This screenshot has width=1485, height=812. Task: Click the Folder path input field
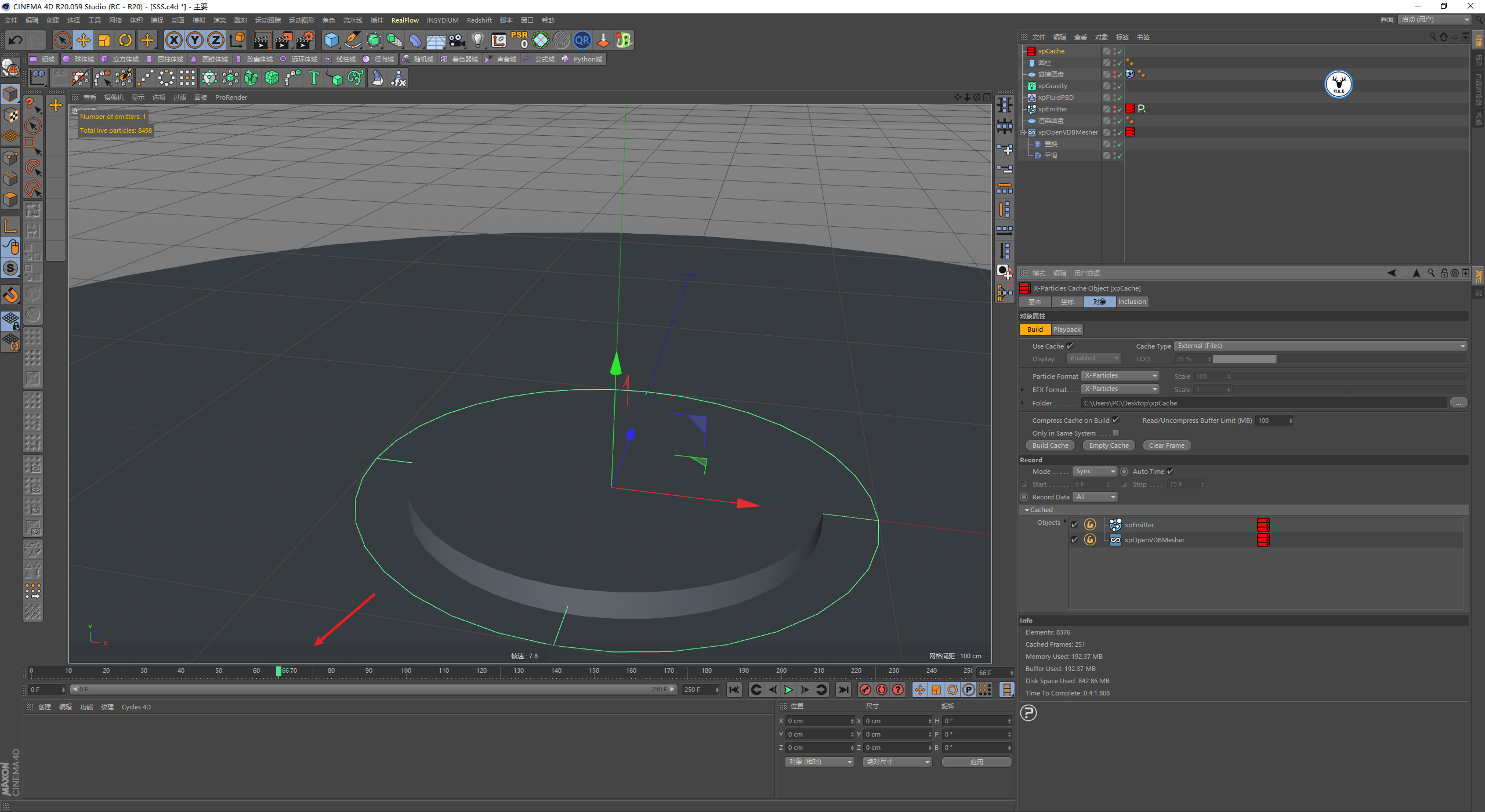click(x=1264, y=403)
